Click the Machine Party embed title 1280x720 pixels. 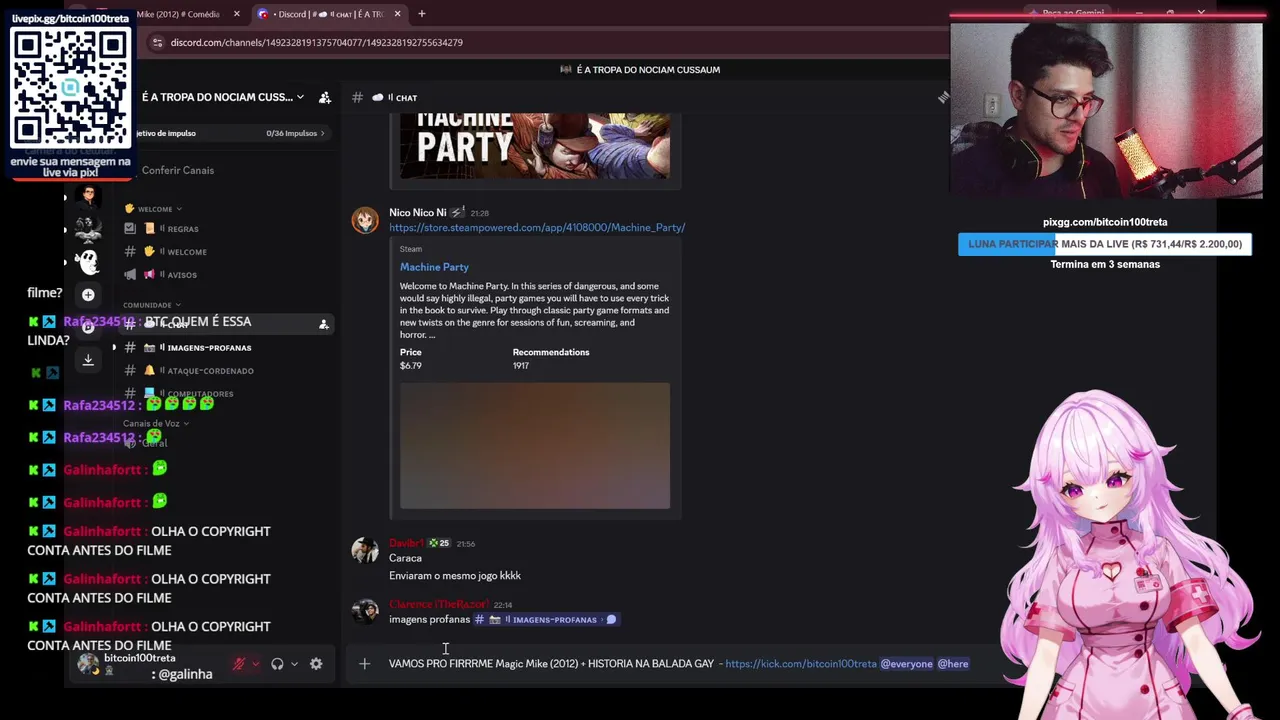click(434, 267)
